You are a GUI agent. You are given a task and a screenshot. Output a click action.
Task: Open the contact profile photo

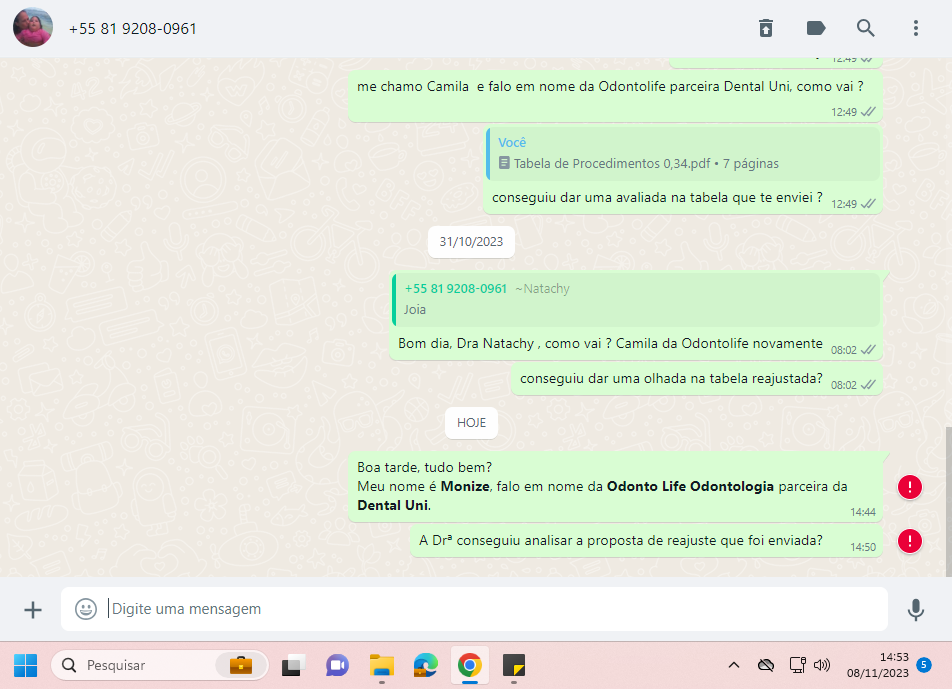coord(33,28)
